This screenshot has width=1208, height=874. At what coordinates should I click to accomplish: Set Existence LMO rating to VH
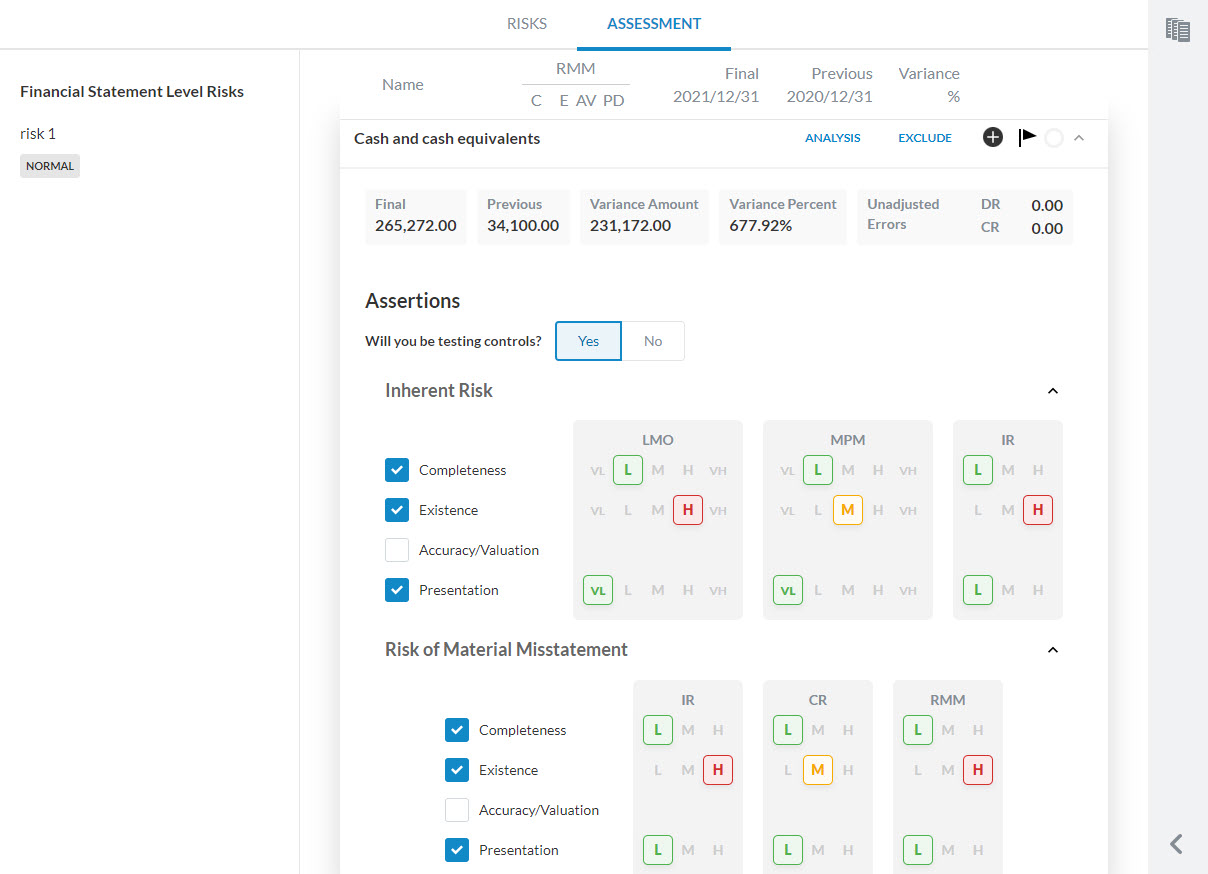[717, 510]
